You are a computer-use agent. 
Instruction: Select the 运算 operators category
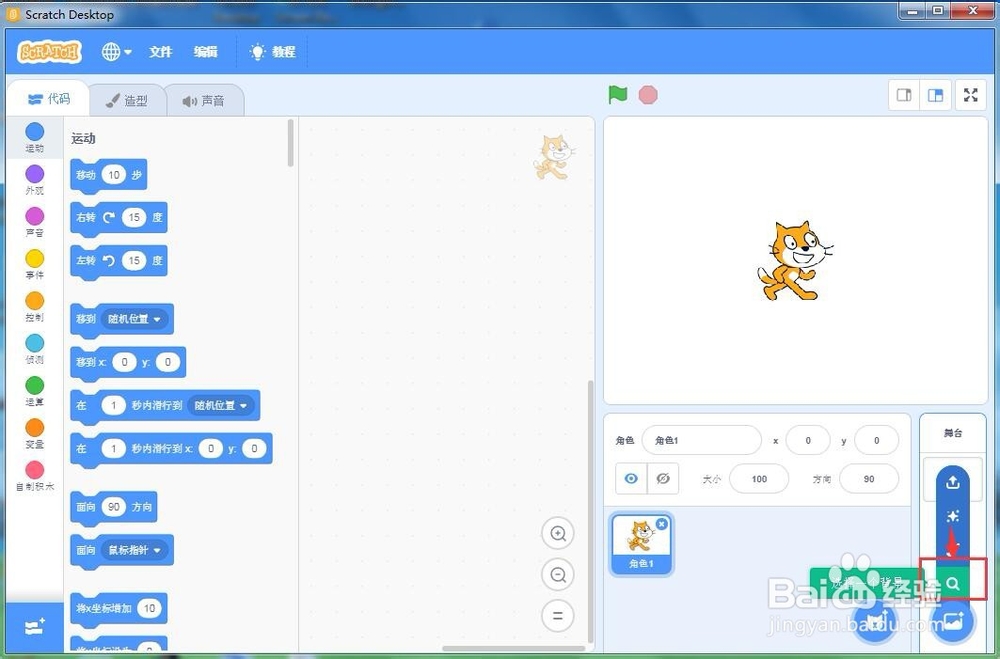coord(34,391)
